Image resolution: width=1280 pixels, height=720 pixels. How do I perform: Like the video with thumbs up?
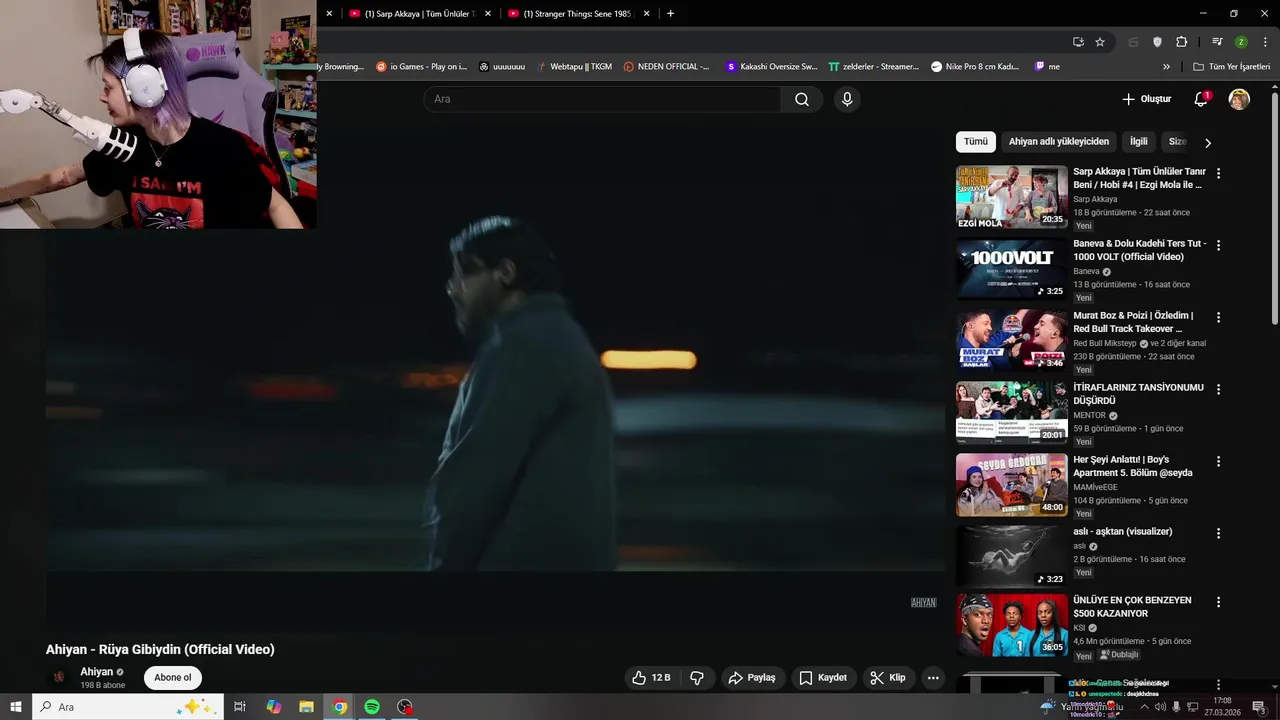[x=651, y=678]
